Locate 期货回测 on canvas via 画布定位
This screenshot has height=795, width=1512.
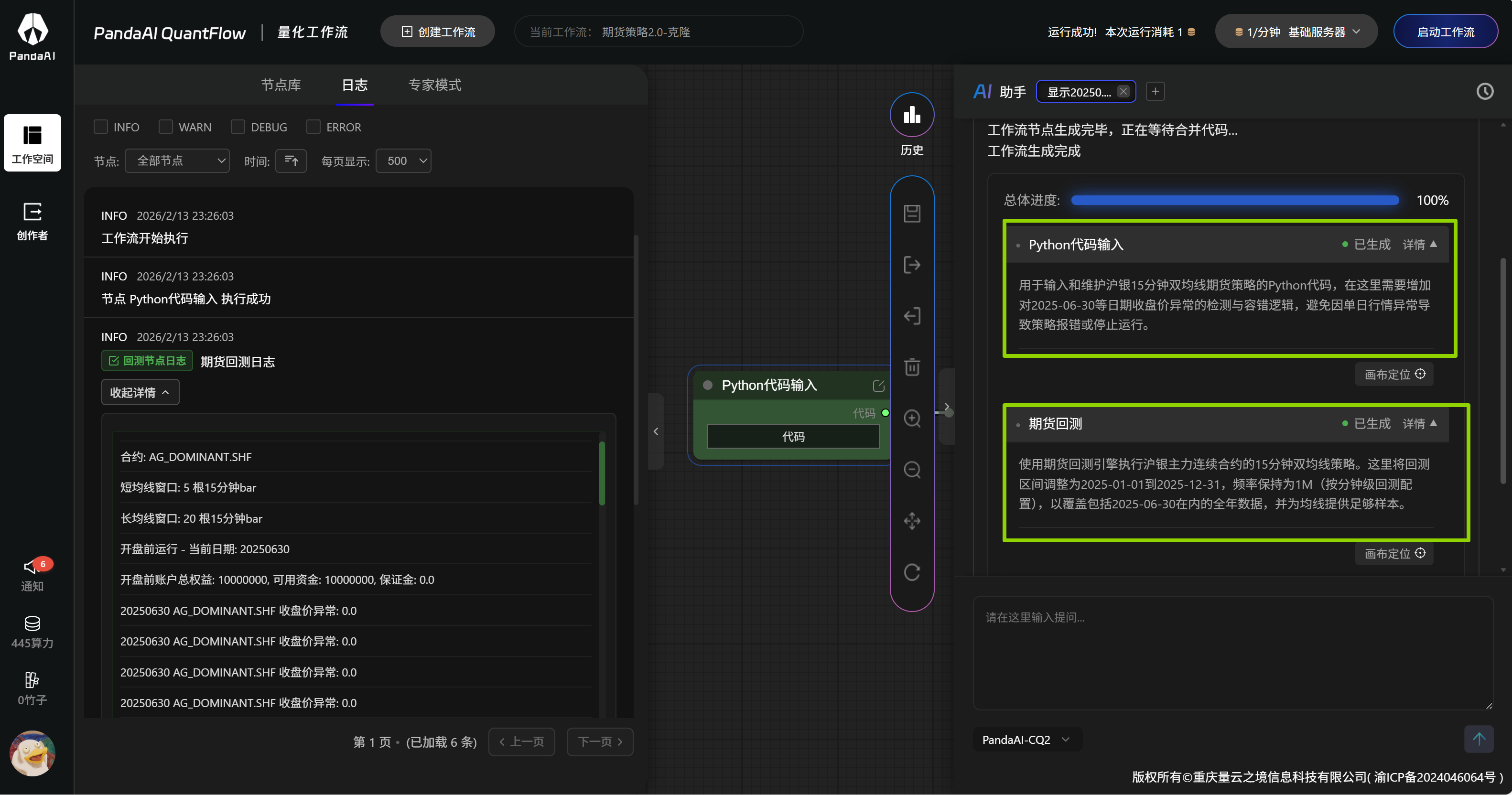1394,553
